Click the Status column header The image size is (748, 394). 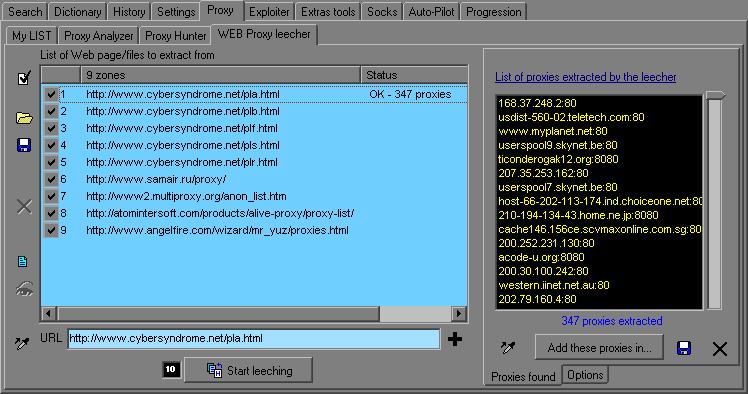coord(414,75)
